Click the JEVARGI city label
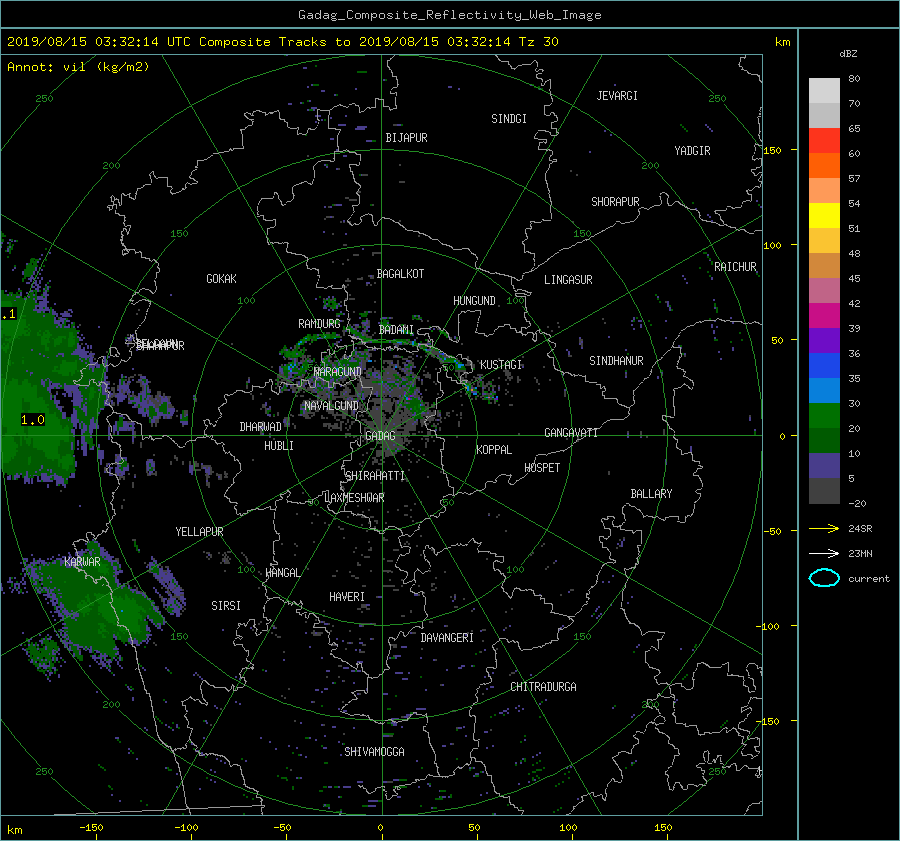Screen dimensions: 900x841 [x=617, y=96]
